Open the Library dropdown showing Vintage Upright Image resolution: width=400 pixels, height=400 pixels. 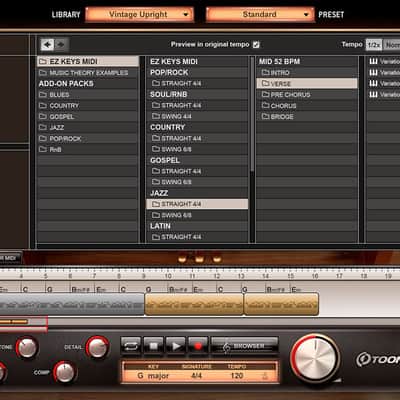(139, 15)
